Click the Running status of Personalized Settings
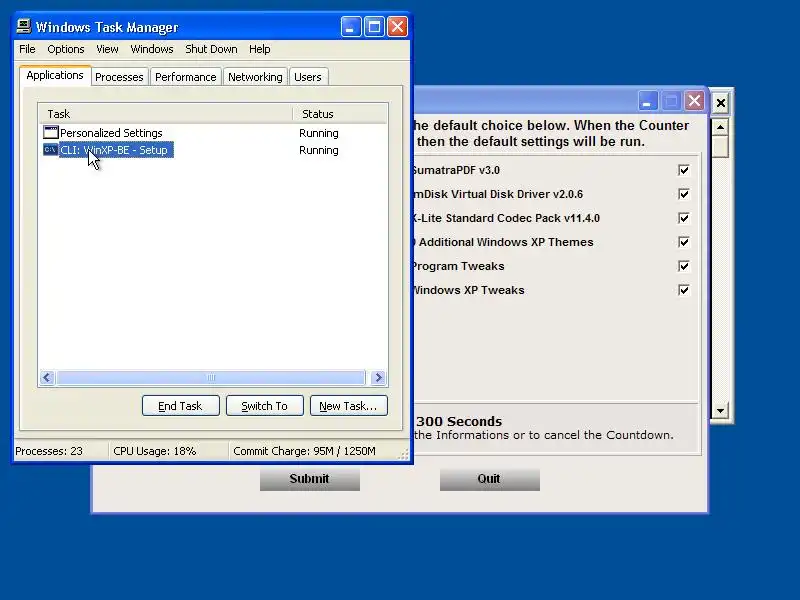 point(319,133)
